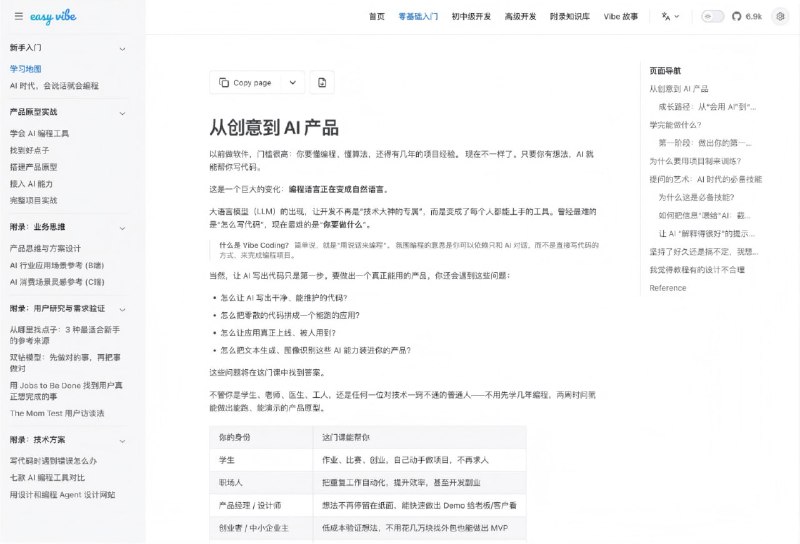Open AI 行业应用场景参考 (B端) link
Screen dimensions: 800x544
pos(57,265)
